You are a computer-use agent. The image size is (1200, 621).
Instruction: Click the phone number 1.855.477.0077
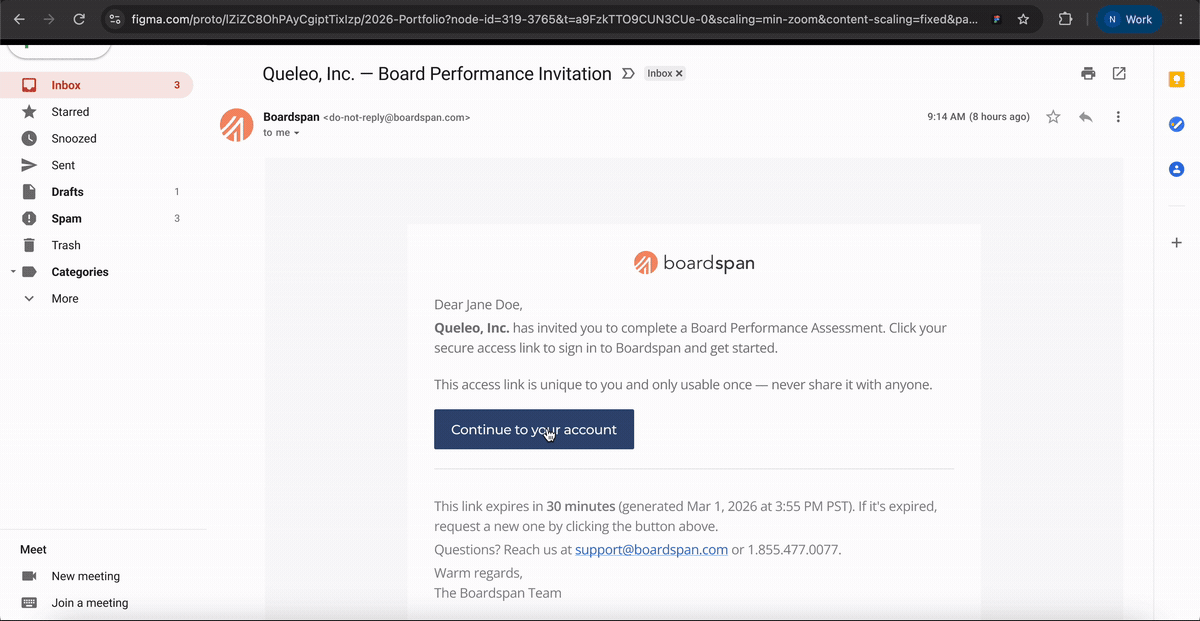pyautogui.click(x=793, y=550)
